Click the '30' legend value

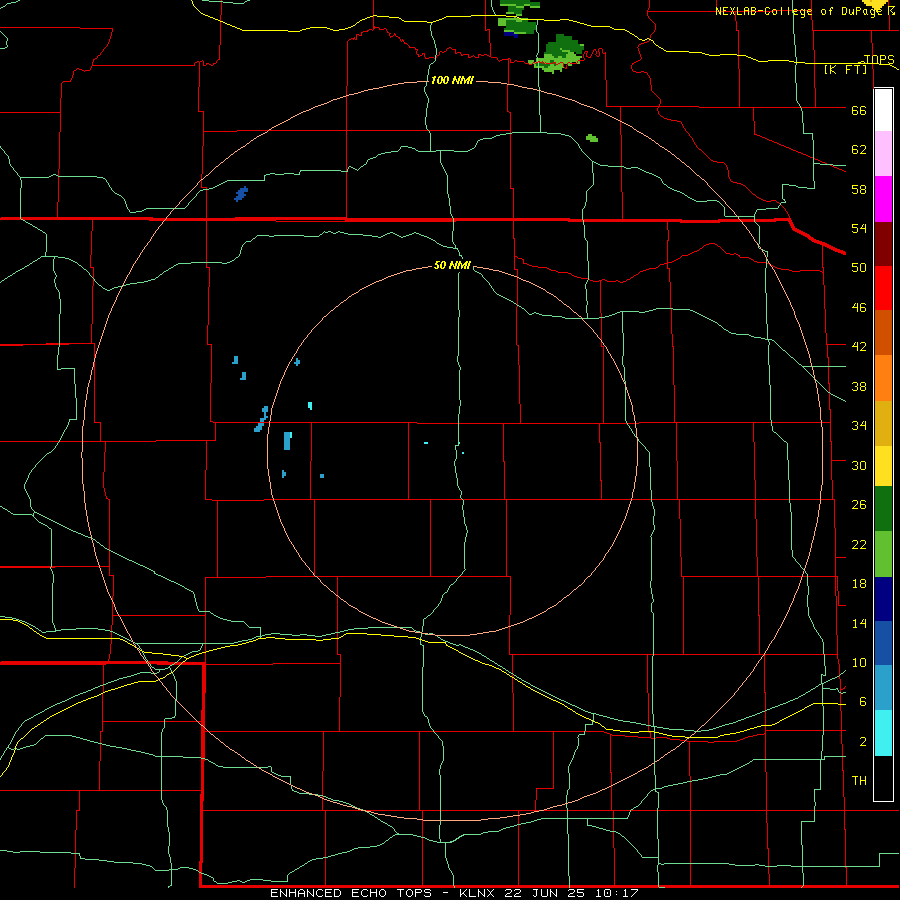(x=859, y=465)
